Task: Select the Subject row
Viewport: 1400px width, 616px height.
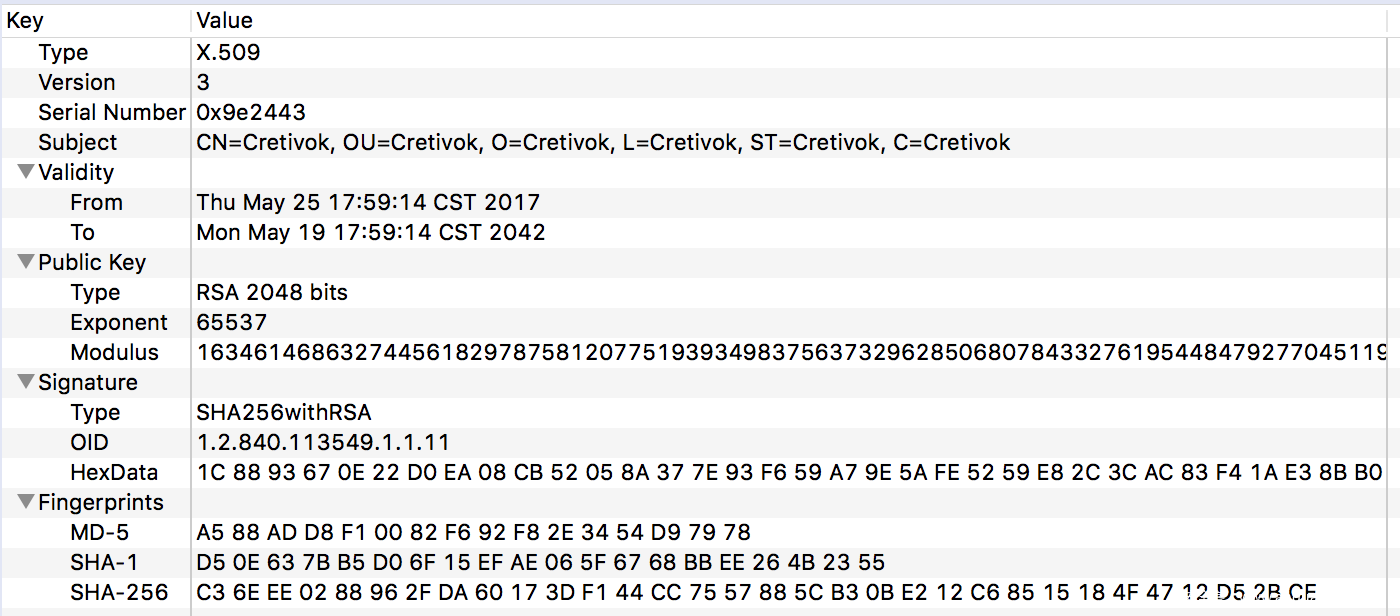Action: pyautogui.click(x=77, y=143)
